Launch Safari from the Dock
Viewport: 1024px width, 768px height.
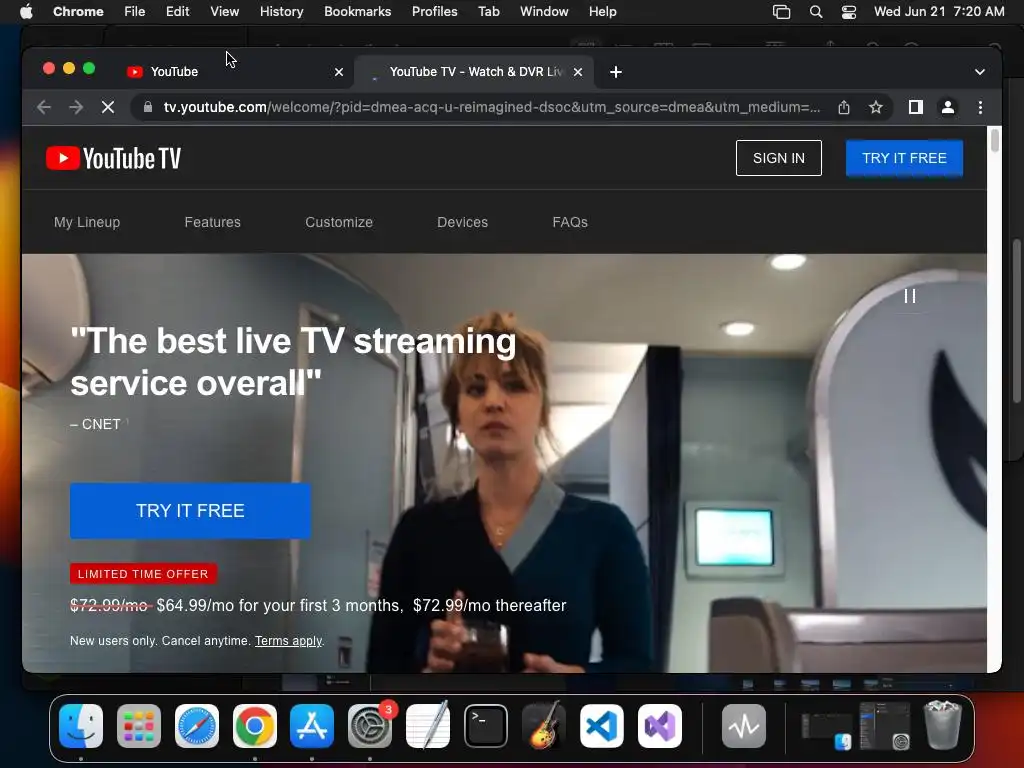click(x=197, y=726)
